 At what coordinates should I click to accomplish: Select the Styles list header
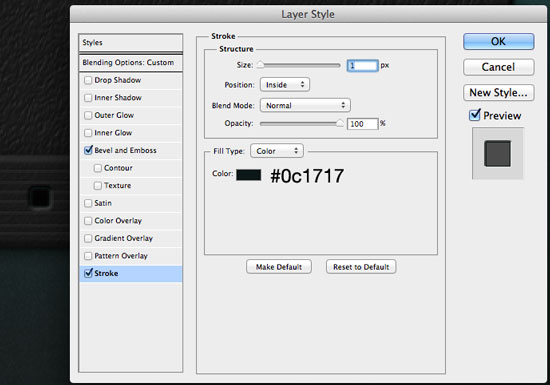[x=130, y=42]
